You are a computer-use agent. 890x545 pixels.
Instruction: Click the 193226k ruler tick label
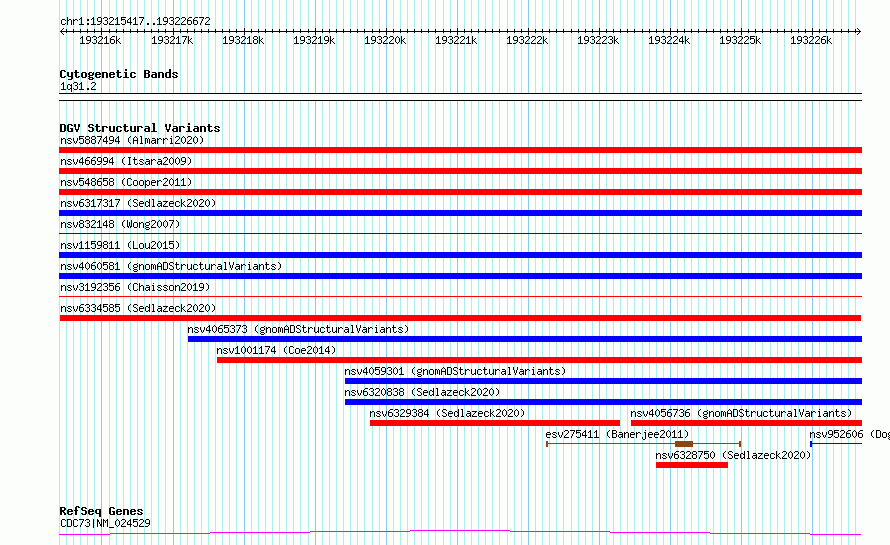pyautogui.click(x=811, y=40)
